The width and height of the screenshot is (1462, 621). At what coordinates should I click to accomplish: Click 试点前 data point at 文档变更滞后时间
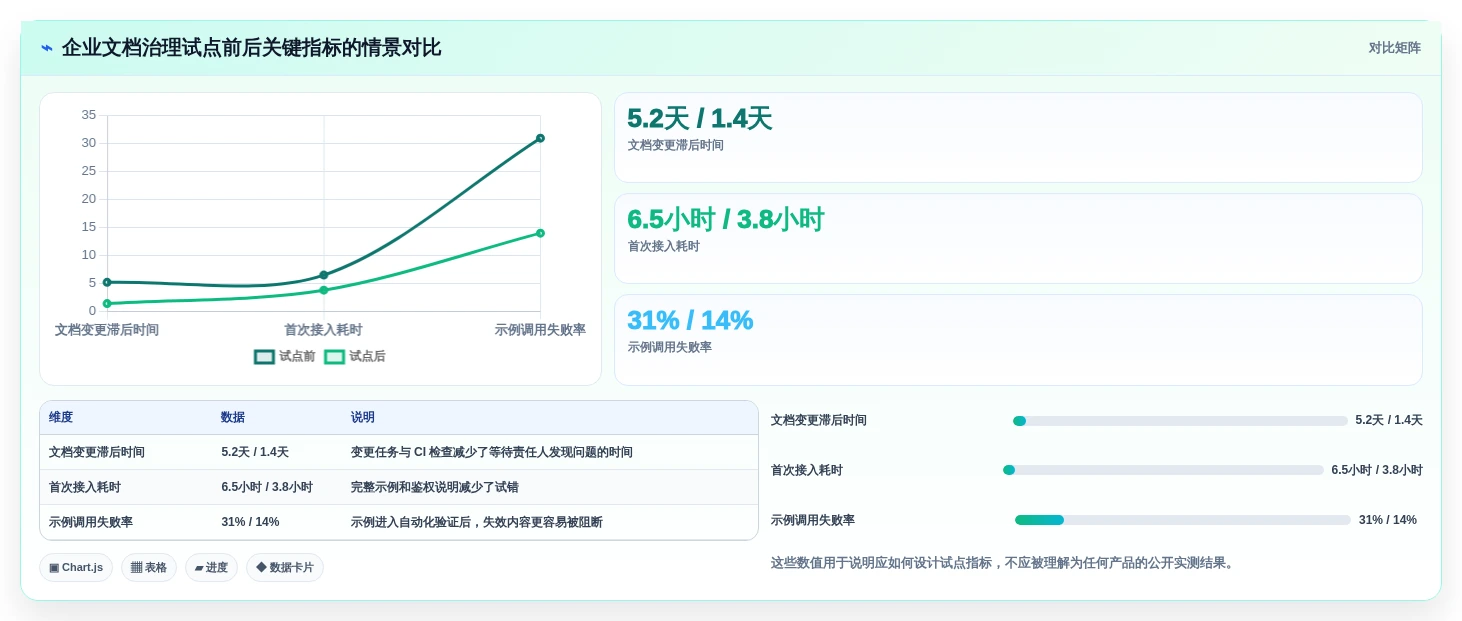pyautogui.click(x=107, y=282)
